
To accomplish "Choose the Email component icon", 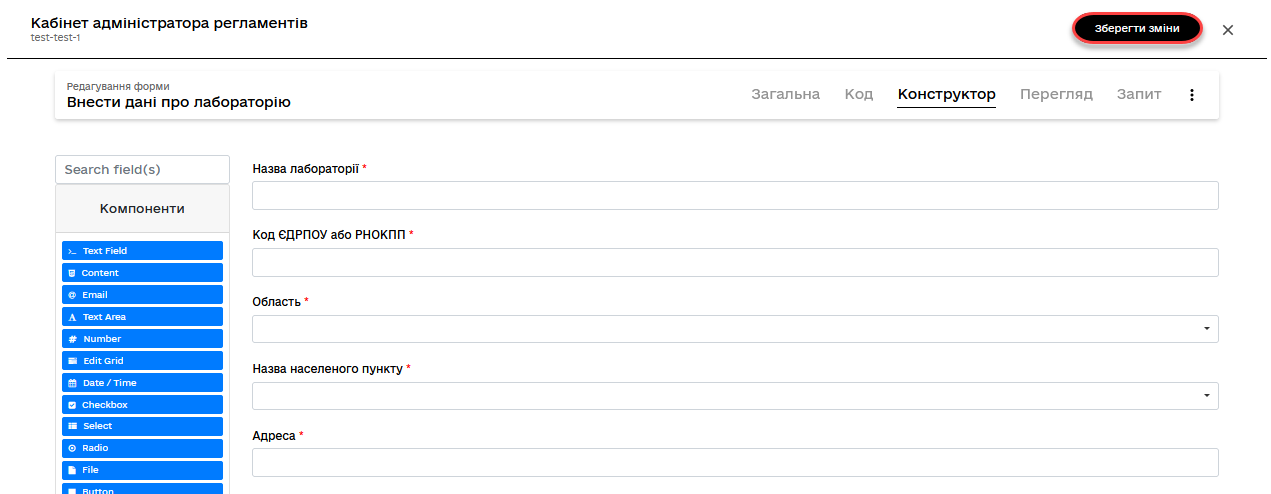I will click(x=72, y=295).
